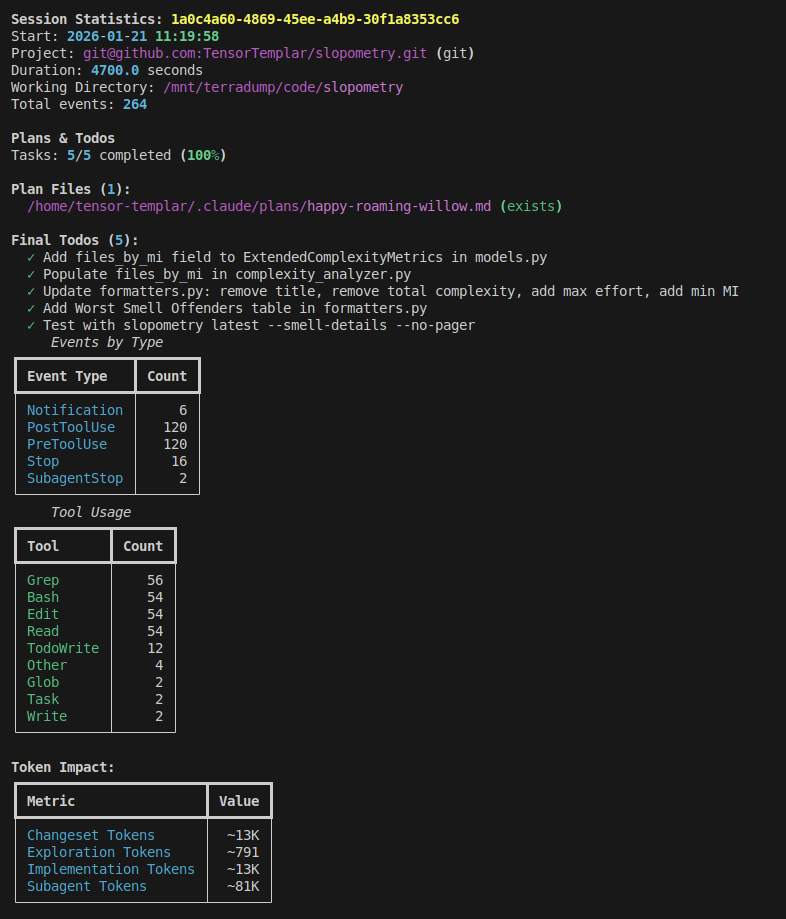786x919 pixels.
Task: Click the Implementation Tokens row
Action: pyautogui.click(x=144, y=869)
